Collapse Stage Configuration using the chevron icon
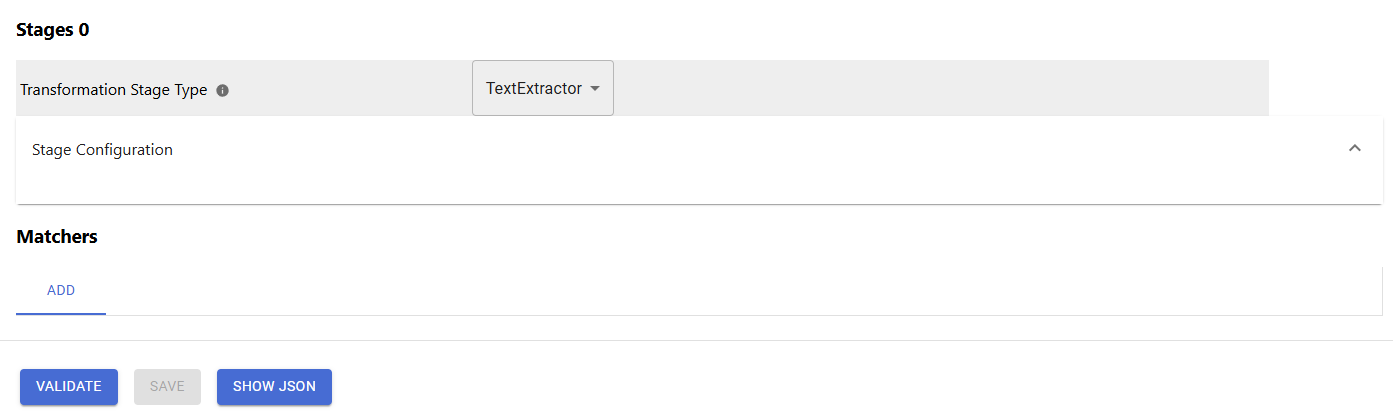The width and height of the screenshot is (1393, 420). tap(1355, 148)
